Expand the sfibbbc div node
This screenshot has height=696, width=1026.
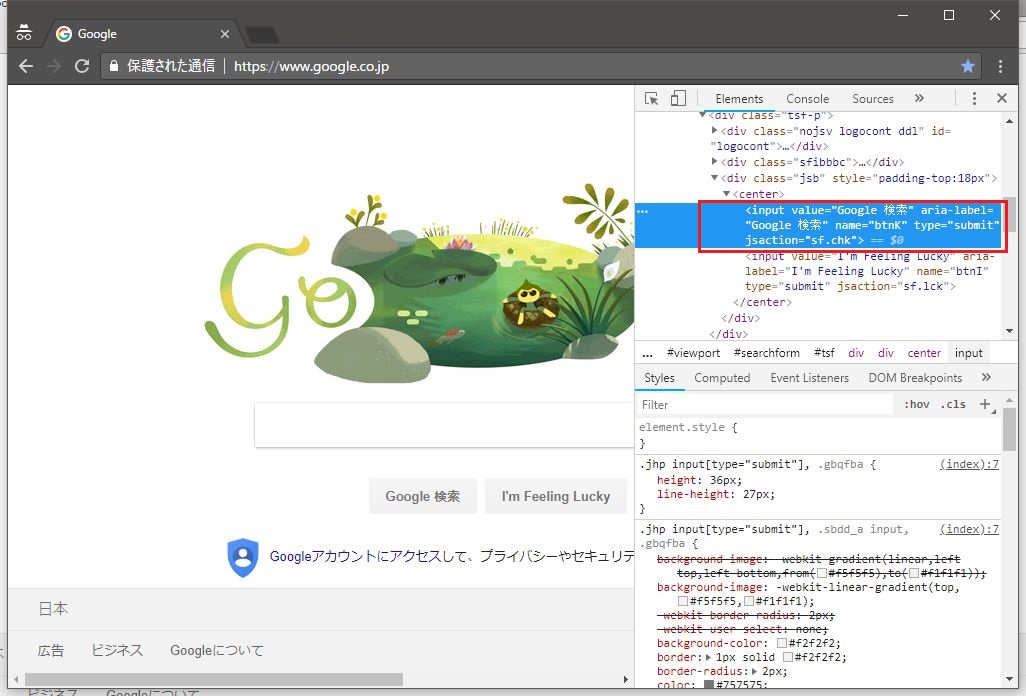pos(715,161)
